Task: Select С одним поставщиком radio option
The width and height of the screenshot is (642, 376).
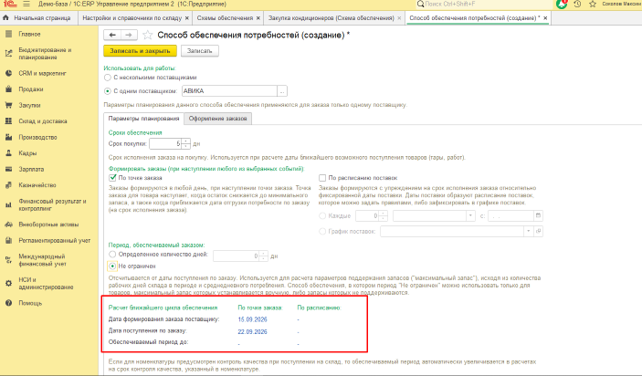Action: [x=107, y=91]
